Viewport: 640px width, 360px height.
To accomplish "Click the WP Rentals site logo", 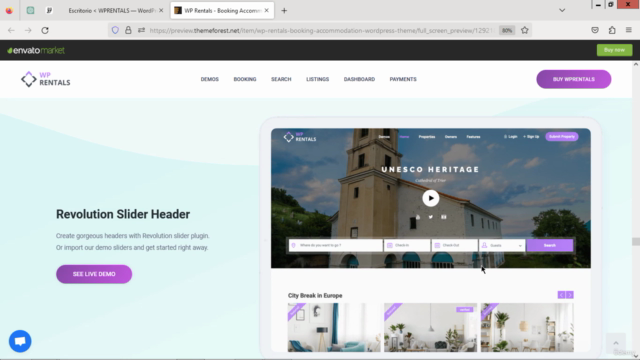I will (x=46, y=79).
